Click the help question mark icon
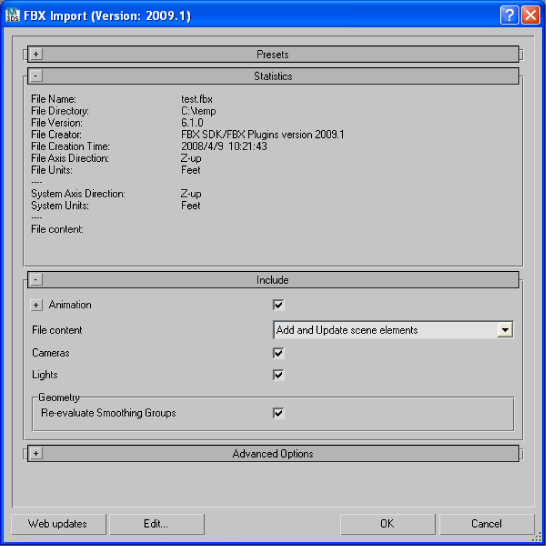The width and height of the screenshot is (546, 546). 509,15
